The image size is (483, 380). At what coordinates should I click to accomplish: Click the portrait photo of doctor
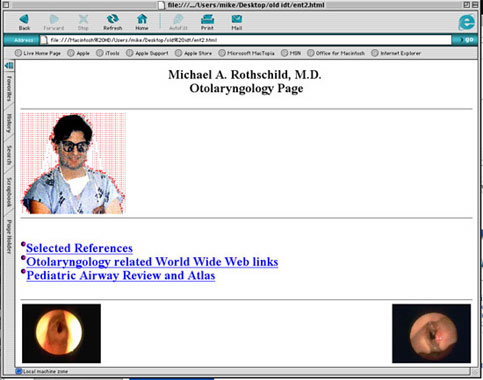click(x=73, y=163)
